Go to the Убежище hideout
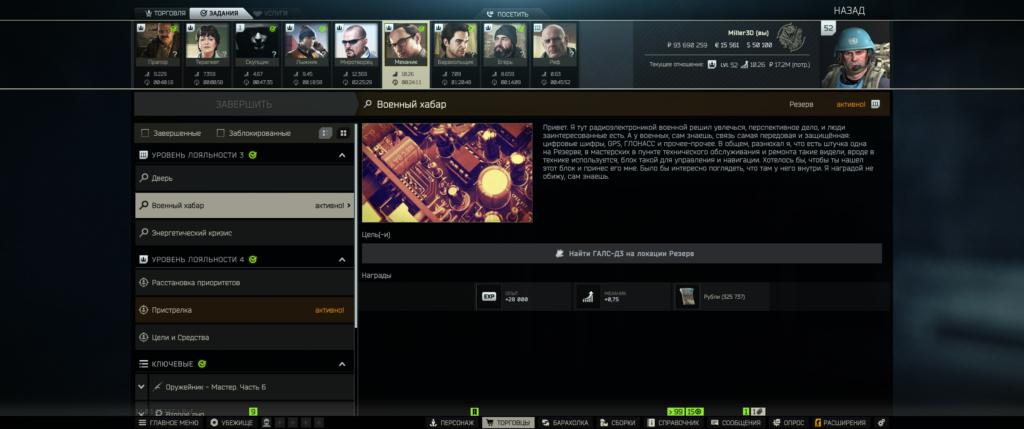This screenshot has width=1024, height=429. click(231, 423)
